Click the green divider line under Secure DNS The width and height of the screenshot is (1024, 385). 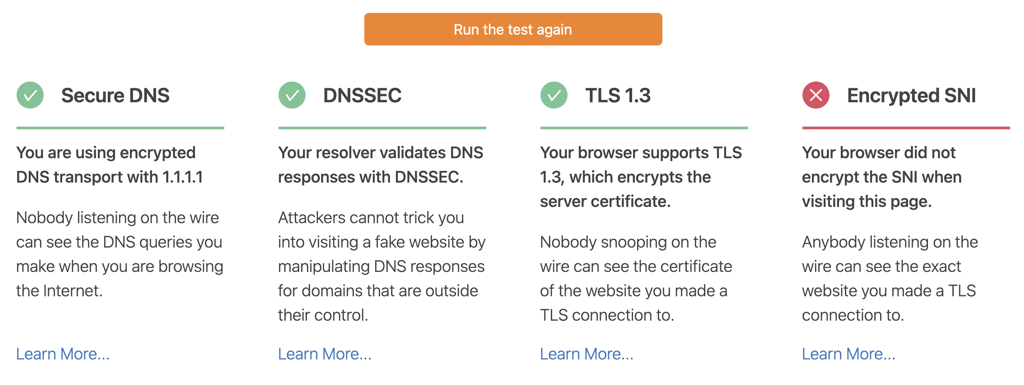[120, 128]
